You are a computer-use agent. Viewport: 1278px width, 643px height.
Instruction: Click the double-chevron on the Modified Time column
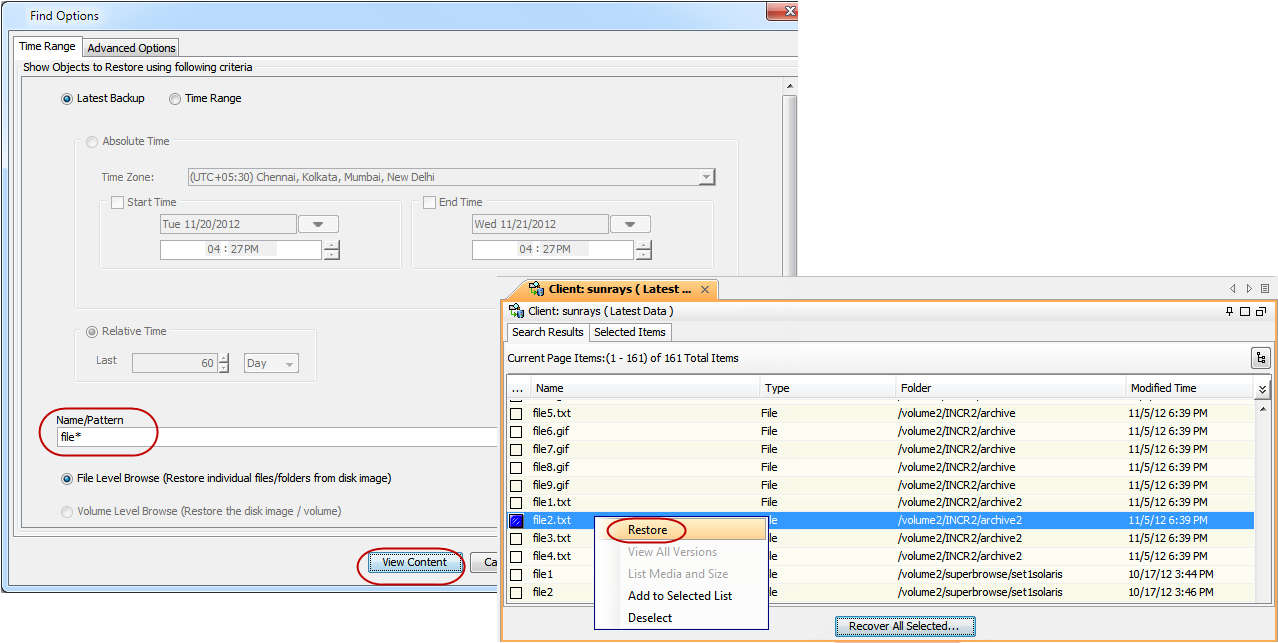pos(1262,388)
